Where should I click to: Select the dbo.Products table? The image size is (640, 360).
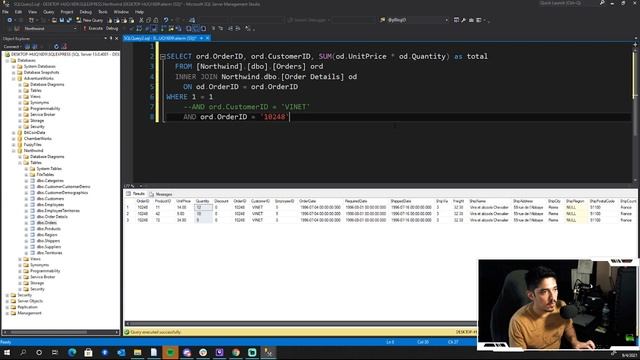click(x=48, y=229)
